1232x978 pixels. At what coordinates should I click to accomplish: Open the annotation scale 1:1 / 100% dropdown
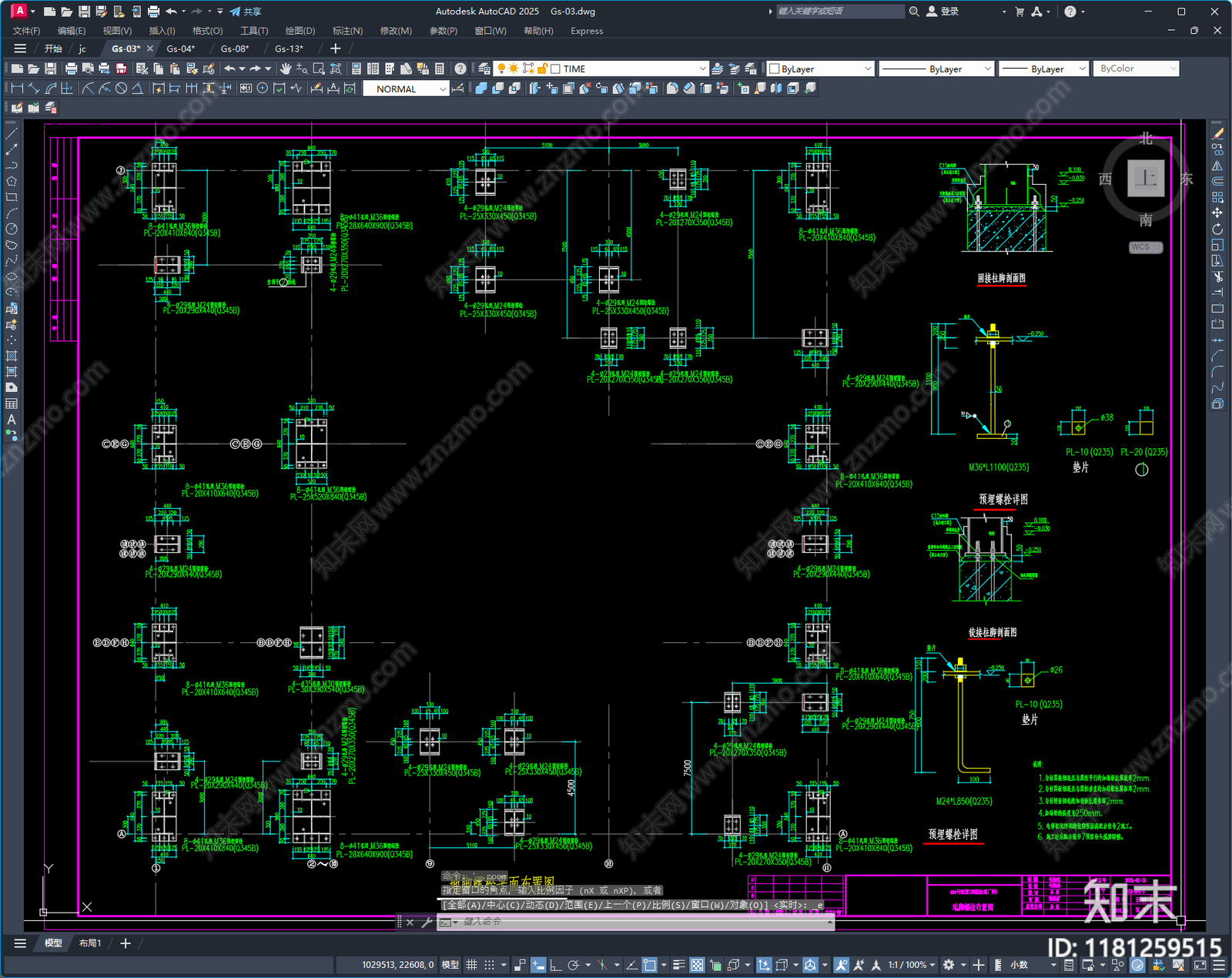pyautogui.click(x=912, y=965)
